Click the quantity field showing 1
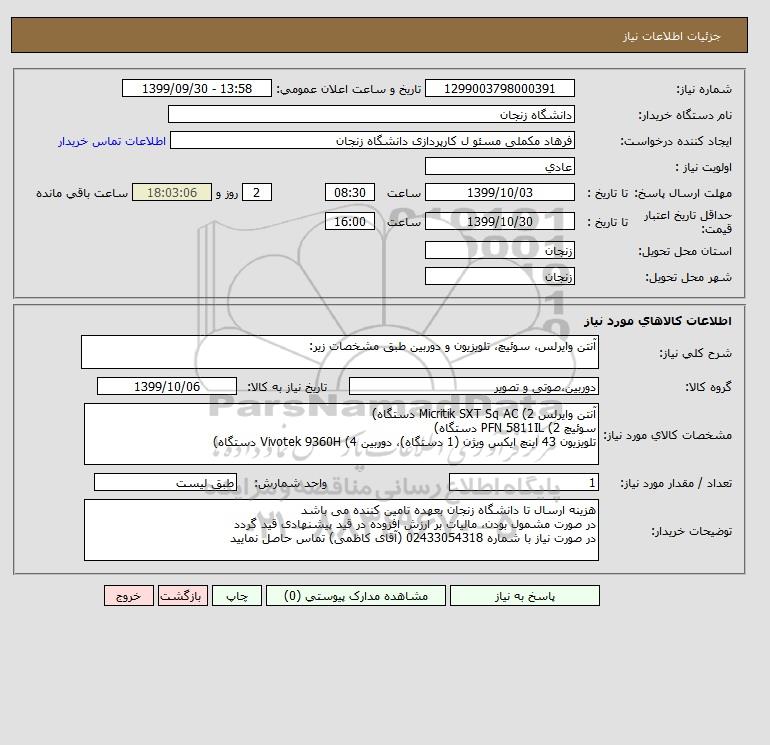The height and width of the screenshot is (745, 770). pos(523,483)
